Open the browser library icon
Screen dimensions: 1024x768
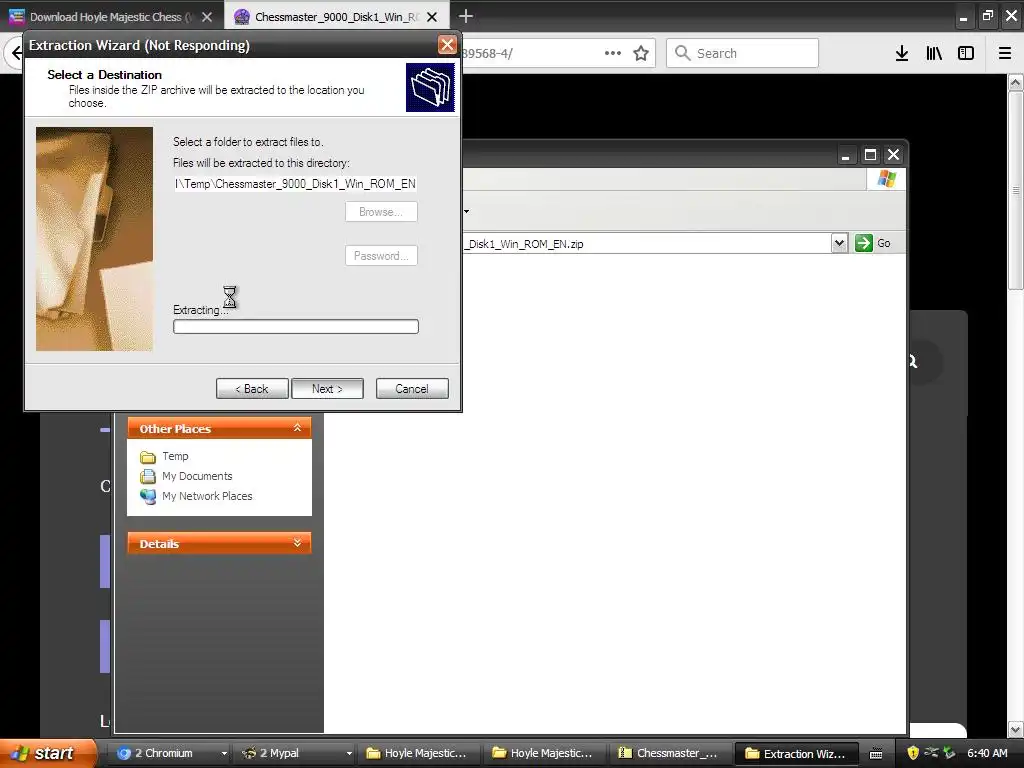[934, 53]
